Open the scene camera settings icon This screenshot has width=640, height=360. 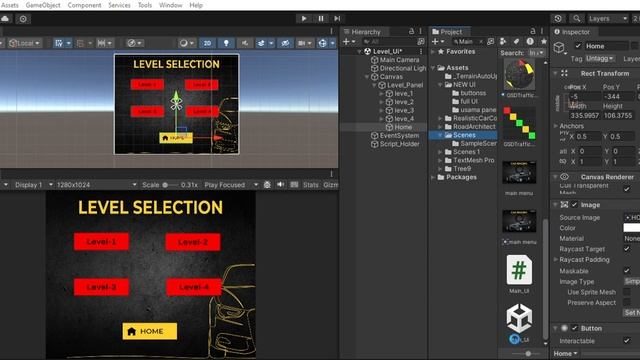(302, 43)
